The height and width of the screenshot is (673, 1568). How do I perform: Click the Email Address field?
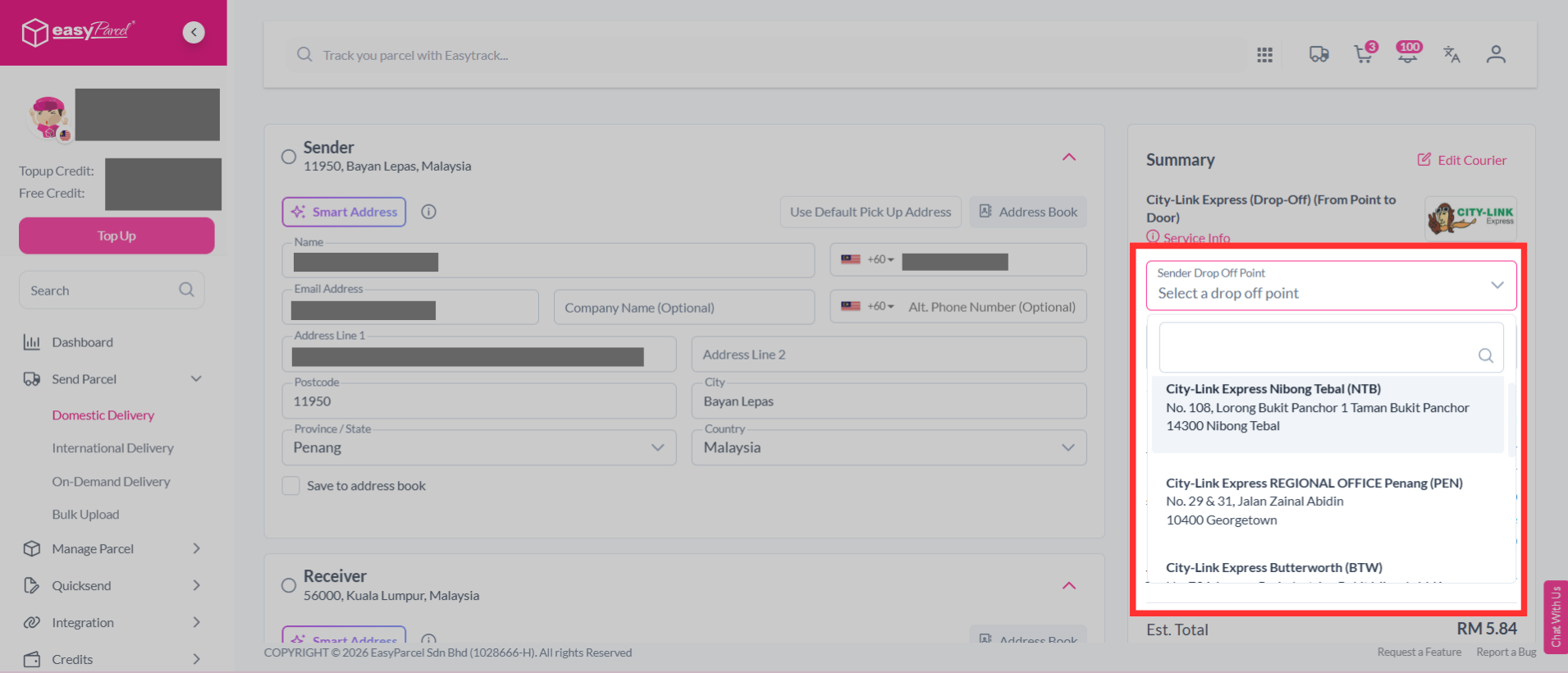click(x=410, y=307)
